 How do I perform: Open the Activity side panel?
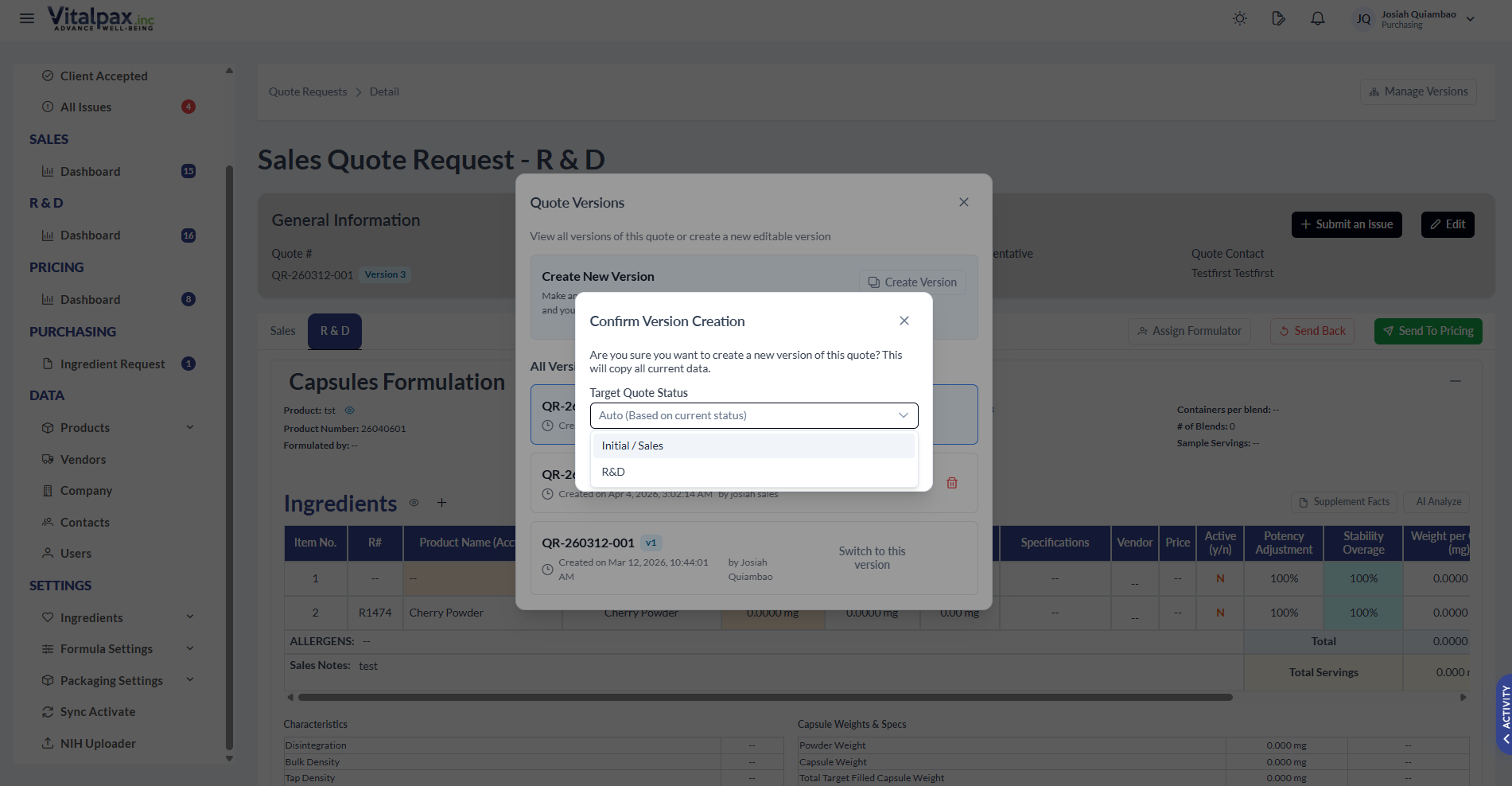pos(1504,714)
